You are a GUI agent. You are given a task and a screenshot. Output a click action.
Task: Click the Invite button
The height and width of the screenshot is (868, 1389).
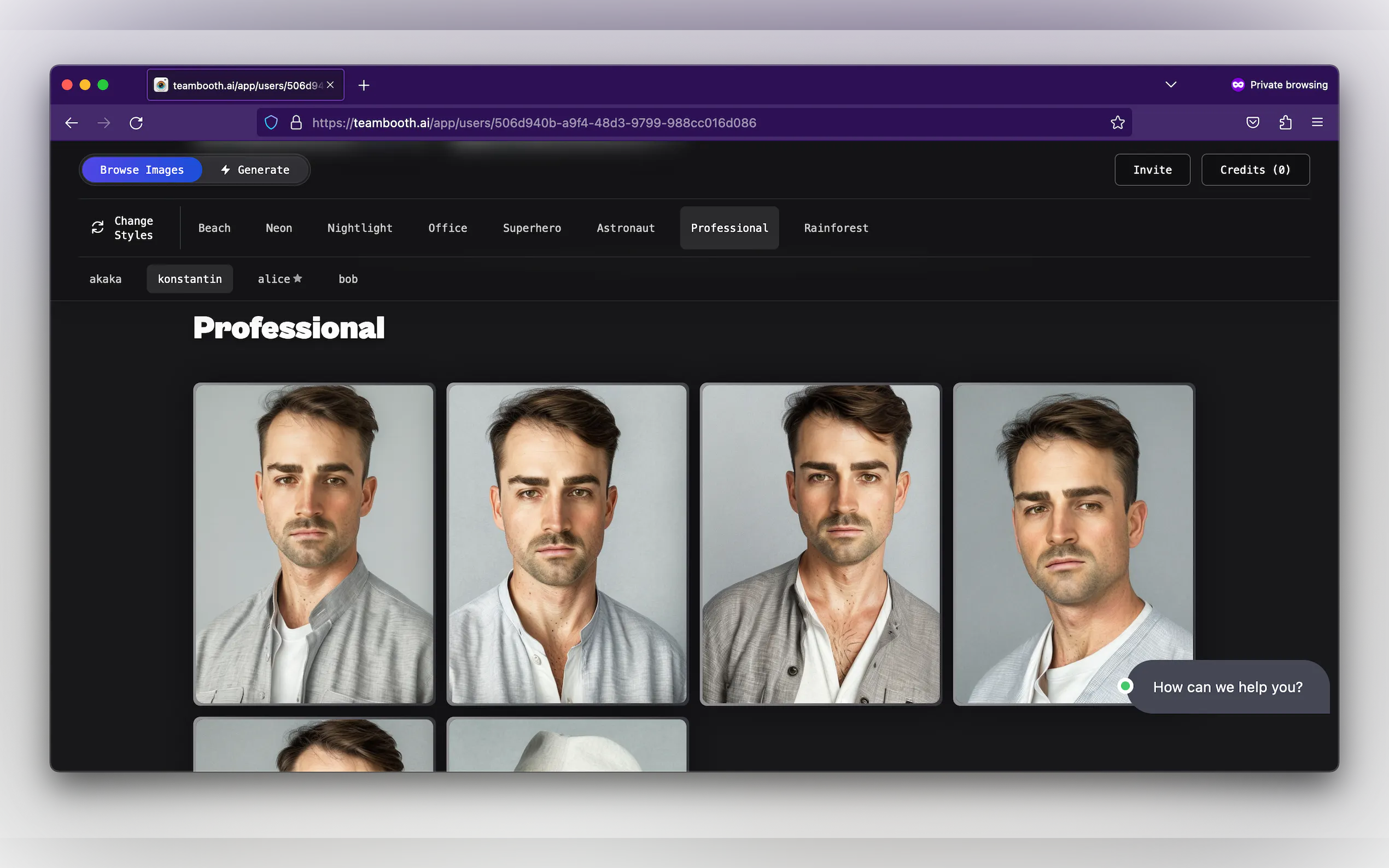coord(1152,170)
